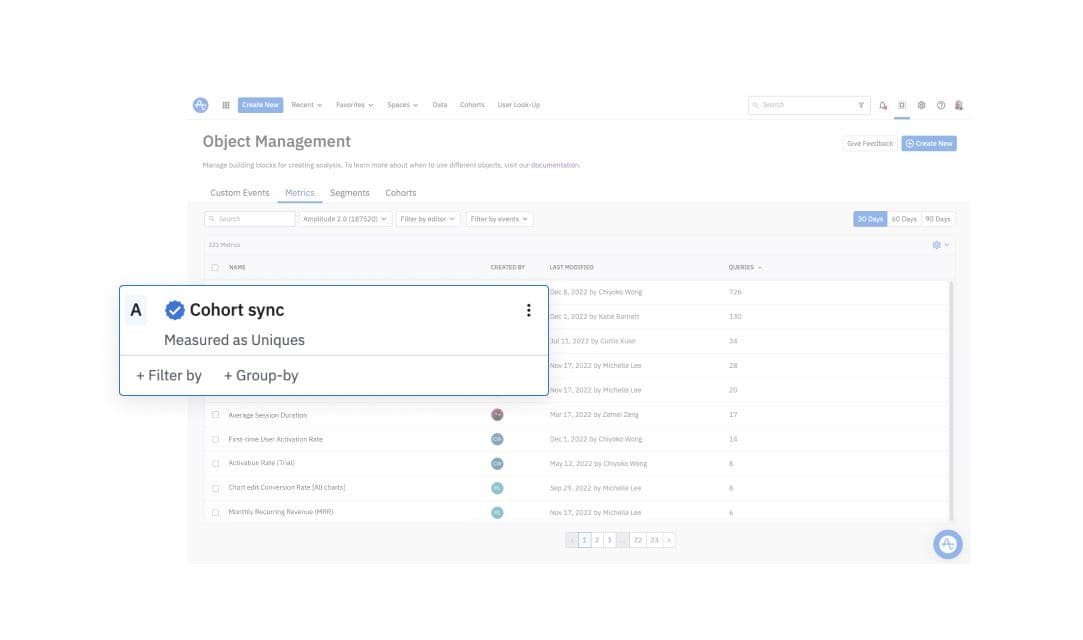
Task: Open the Custom Events tab
Action: pyautogui.click(x=239, y=193)
